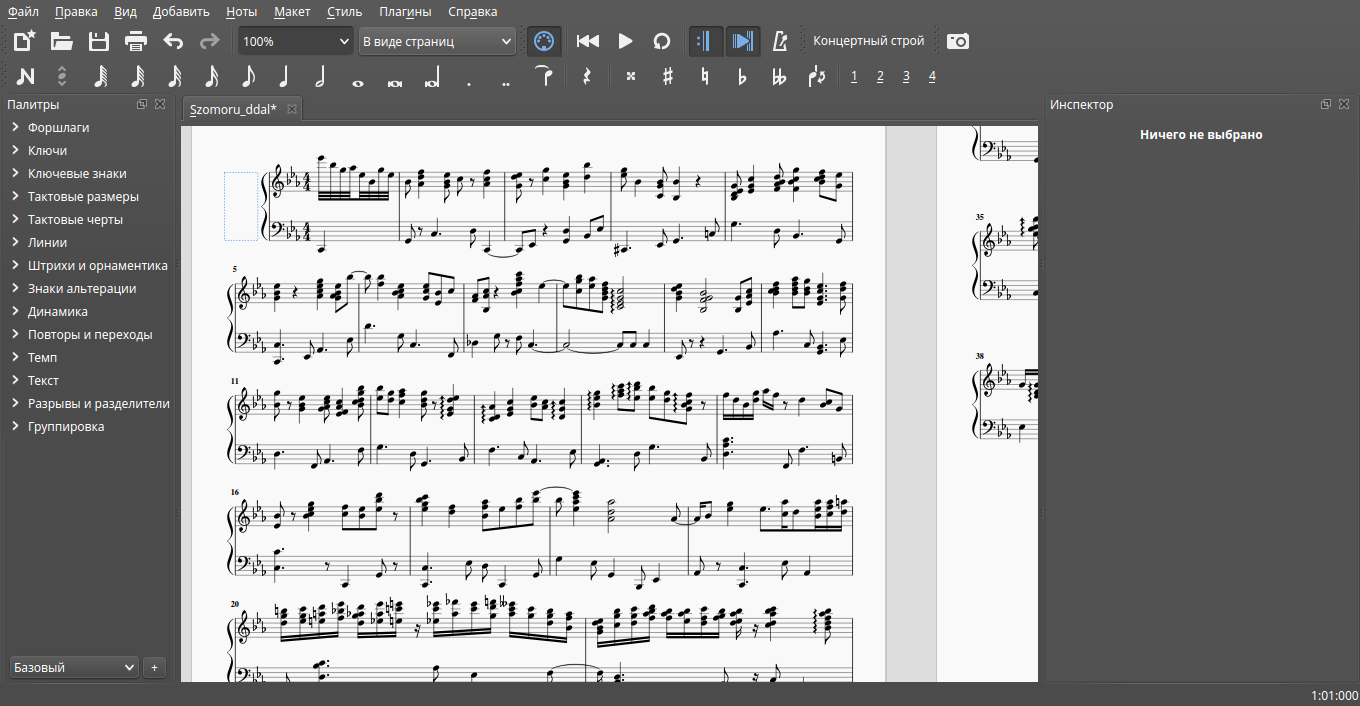Switch to the Szomoru_ddal score tab
1360x706 pixels.
[x=233, y=109]
